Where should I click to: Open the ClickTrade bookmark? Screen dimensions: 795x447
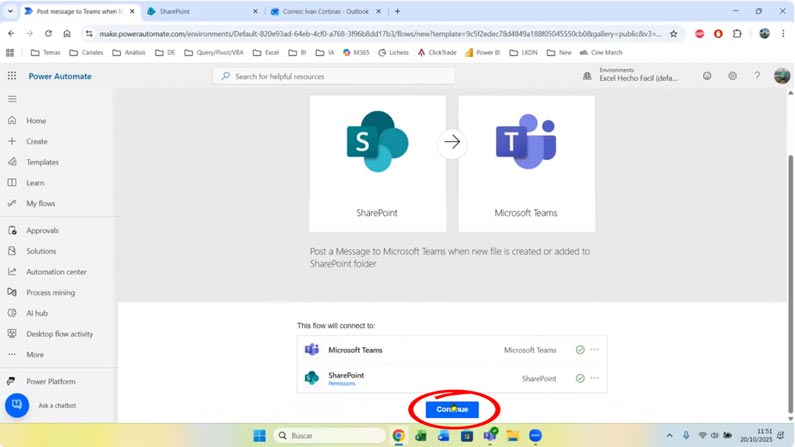pyautogui.click(x=437, y=52)
